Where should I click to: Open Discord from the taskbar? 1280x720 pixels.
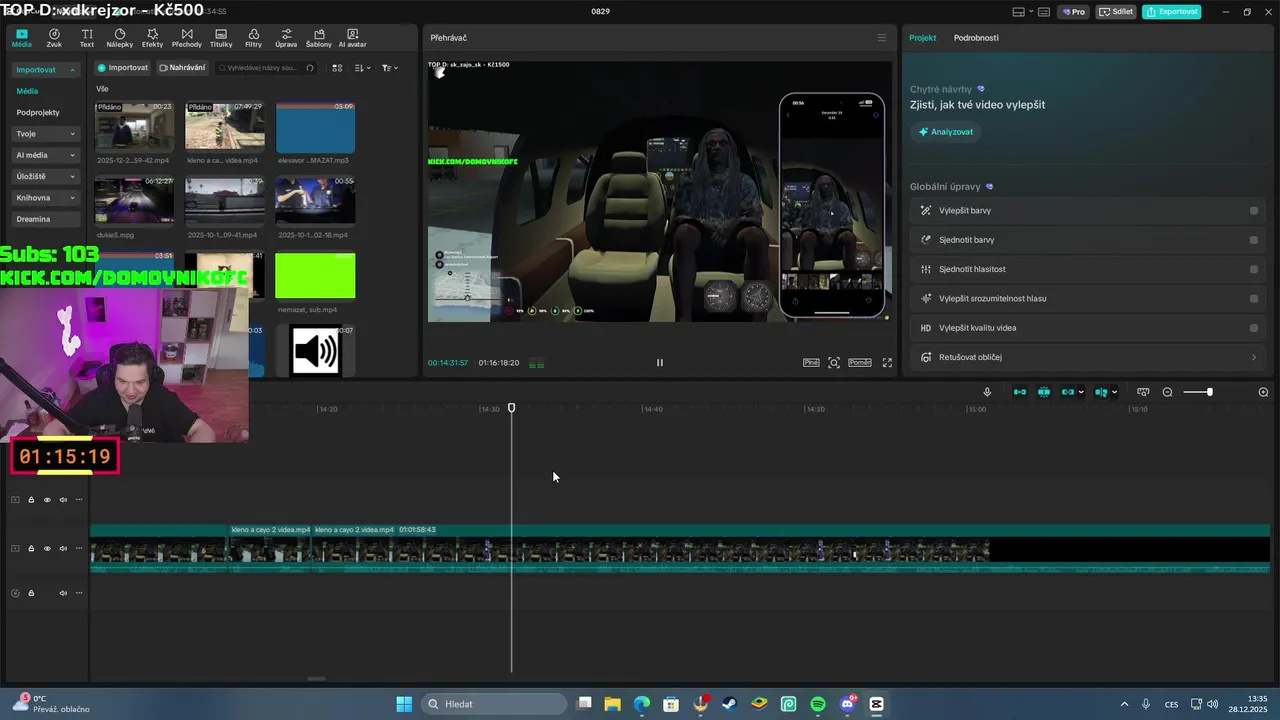pyautogui.click(x=848, y=704)
